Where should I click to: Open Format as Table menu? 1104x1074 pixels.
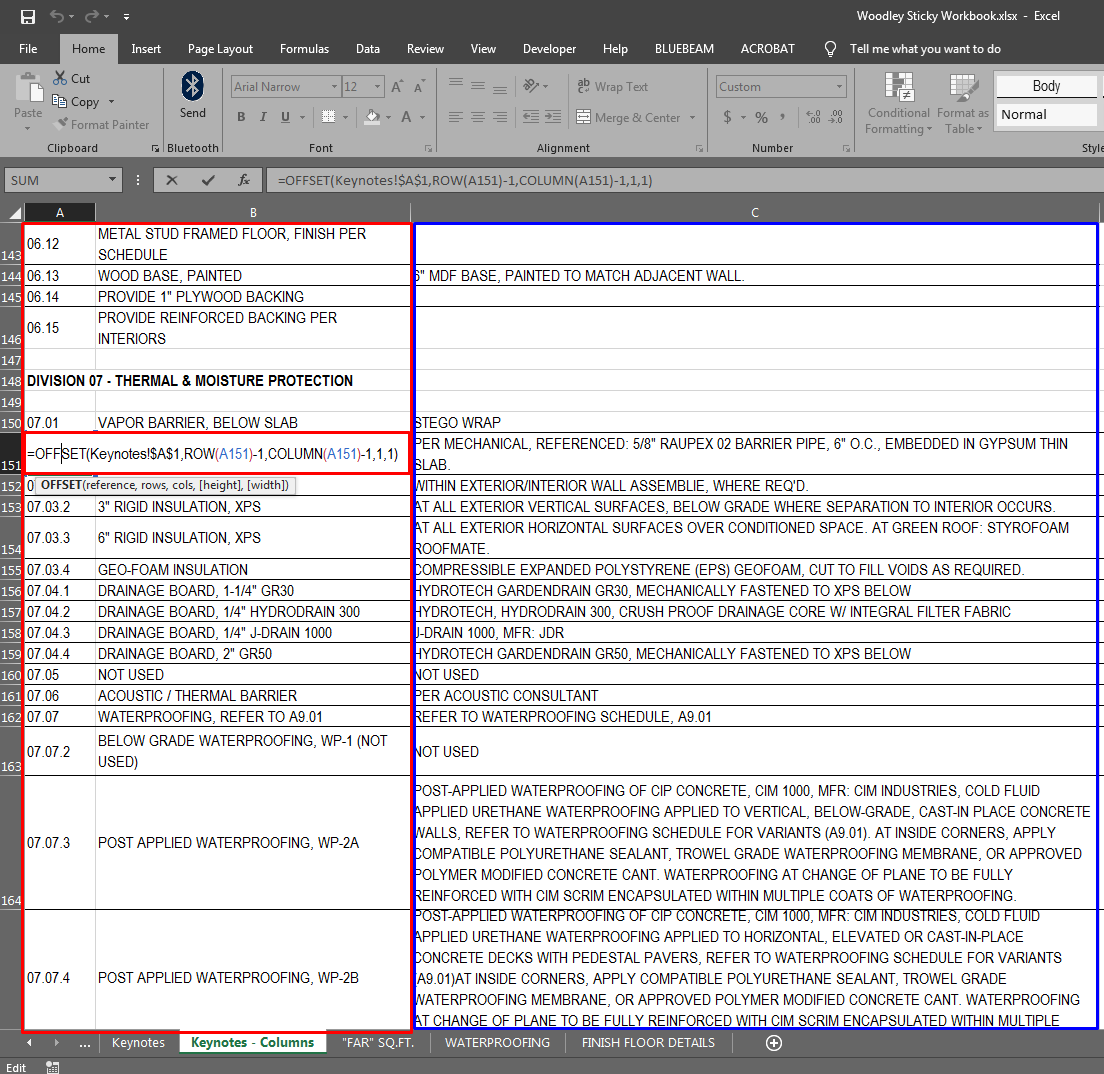[962, 104]
